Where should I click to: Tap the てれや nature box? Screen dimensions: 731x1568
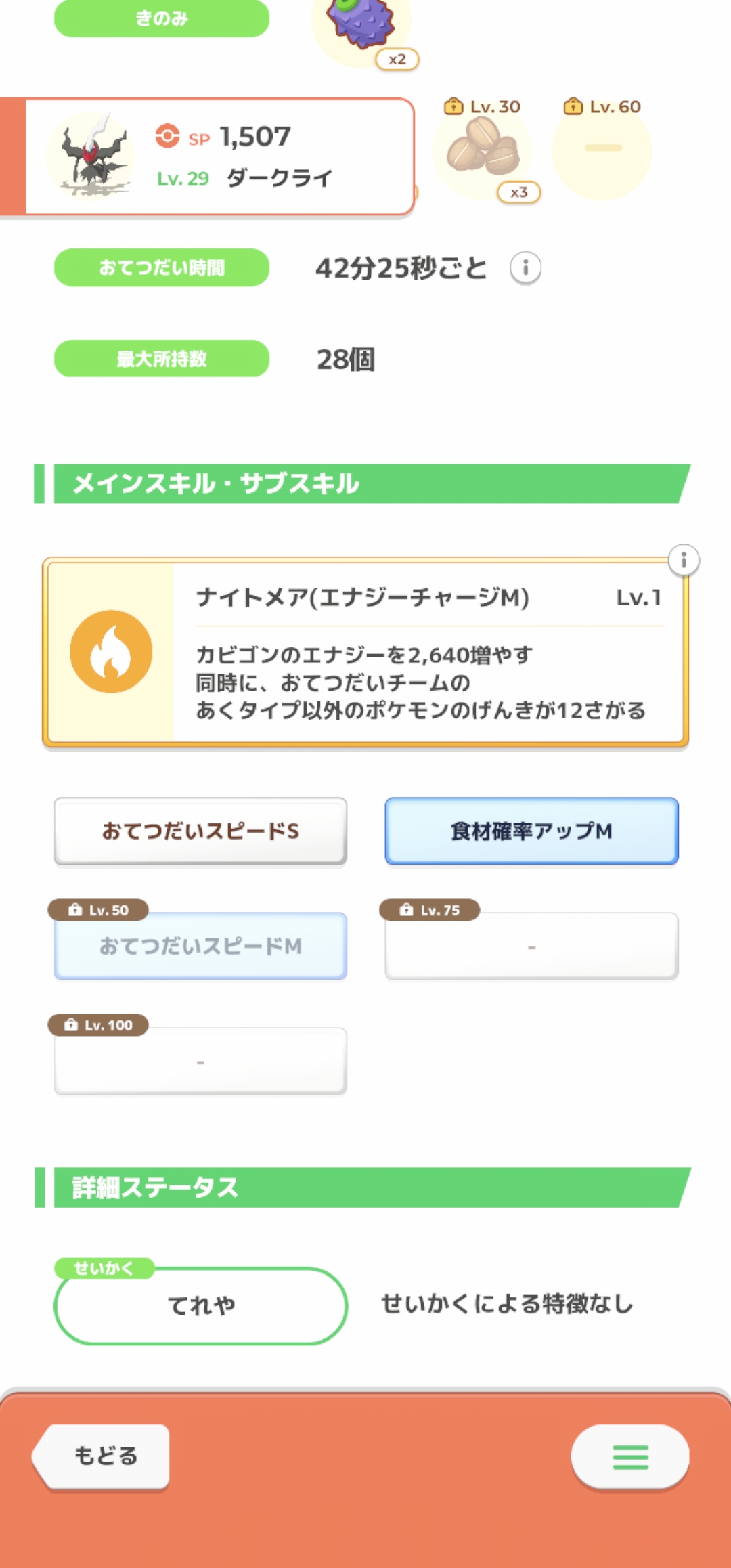tap(200, 1305)
